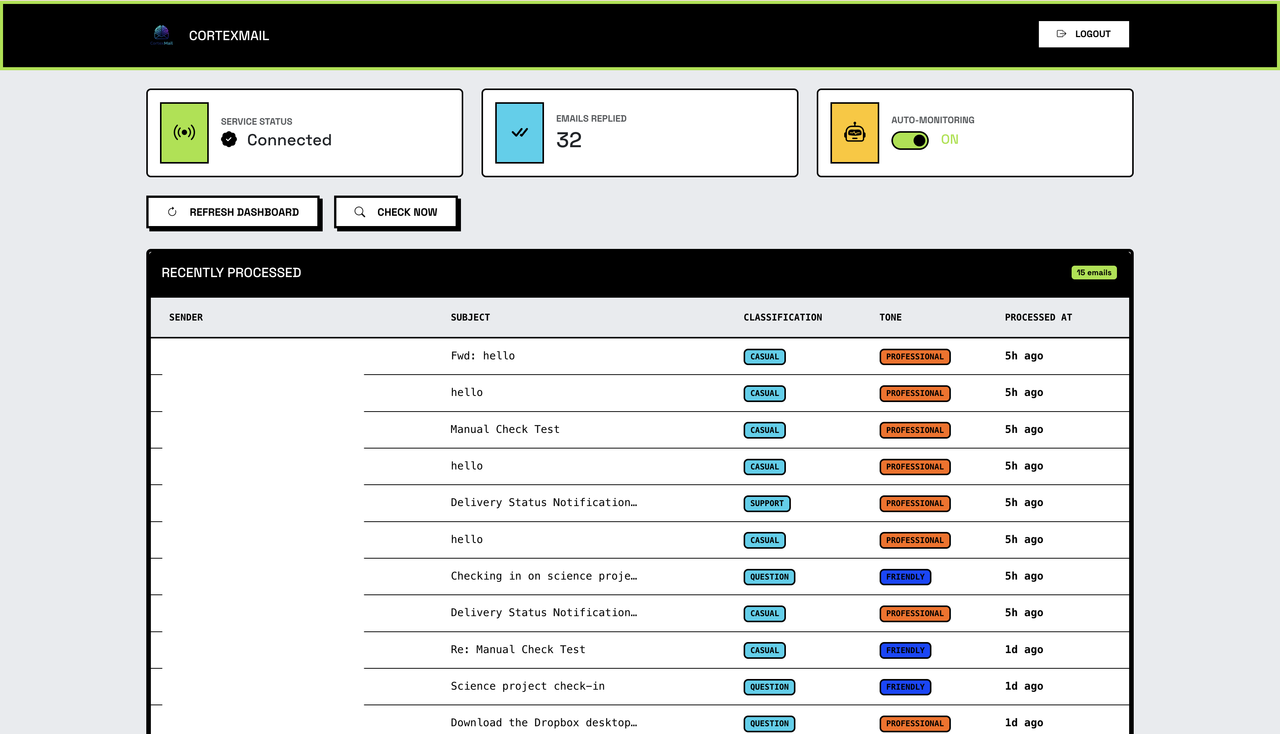Click the CortexMail logo icon

point(161,36)
